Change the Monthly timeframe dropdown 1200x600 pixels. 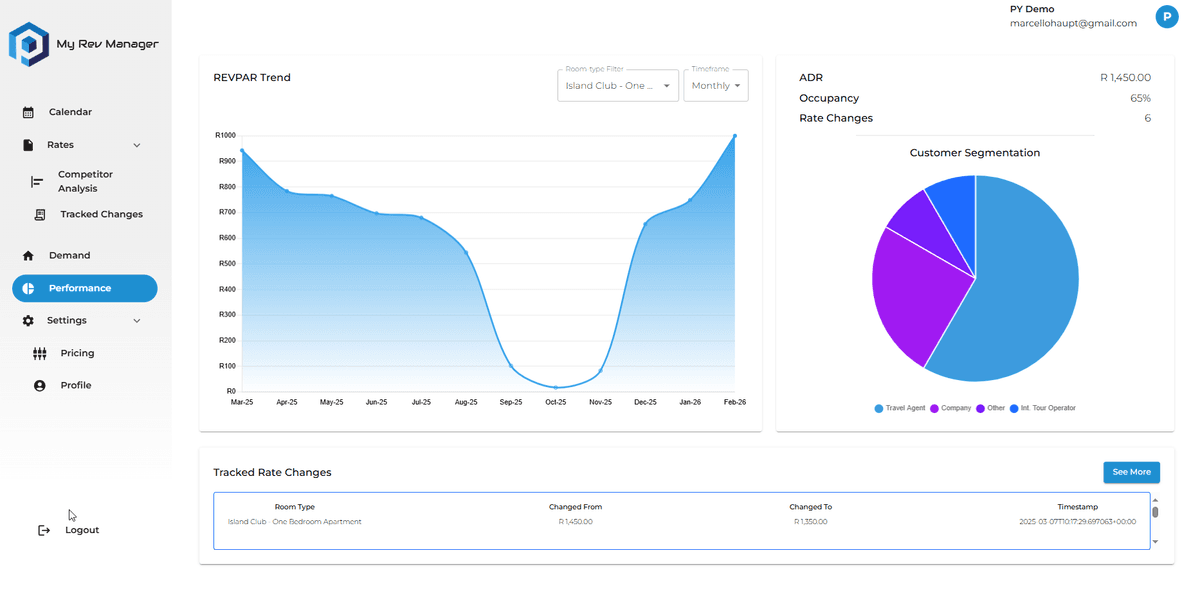pyautogui.click(x=715, y=85)
